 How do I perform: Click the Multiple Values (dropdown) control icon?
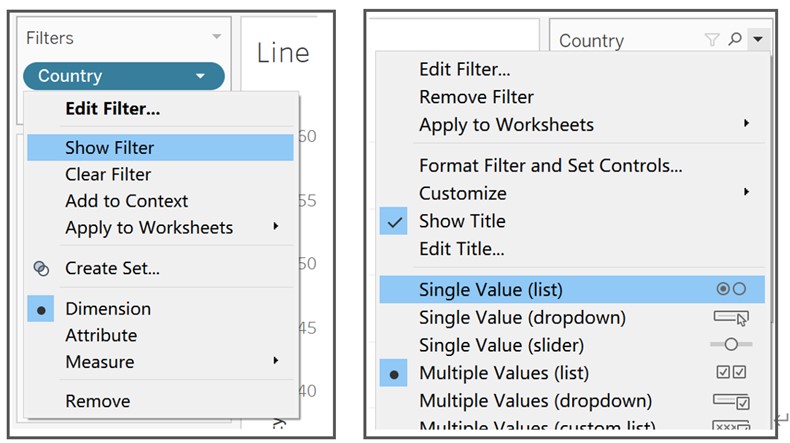click(x=731, y=401)
